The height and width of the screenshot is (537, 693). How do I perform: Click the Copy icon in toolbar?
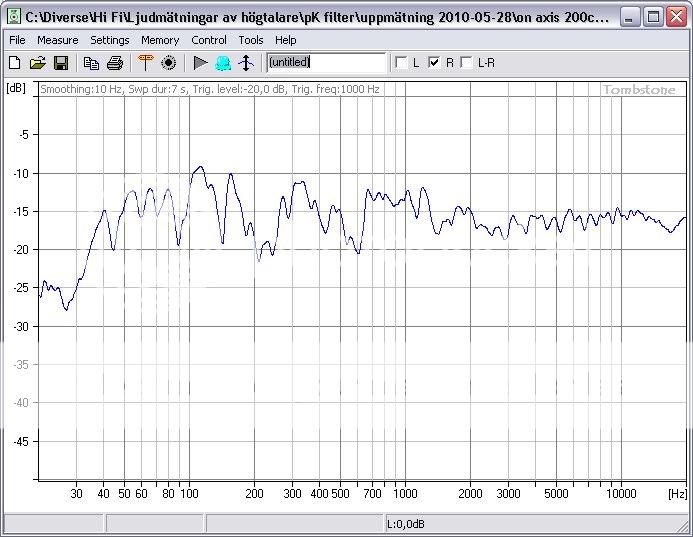91,63
